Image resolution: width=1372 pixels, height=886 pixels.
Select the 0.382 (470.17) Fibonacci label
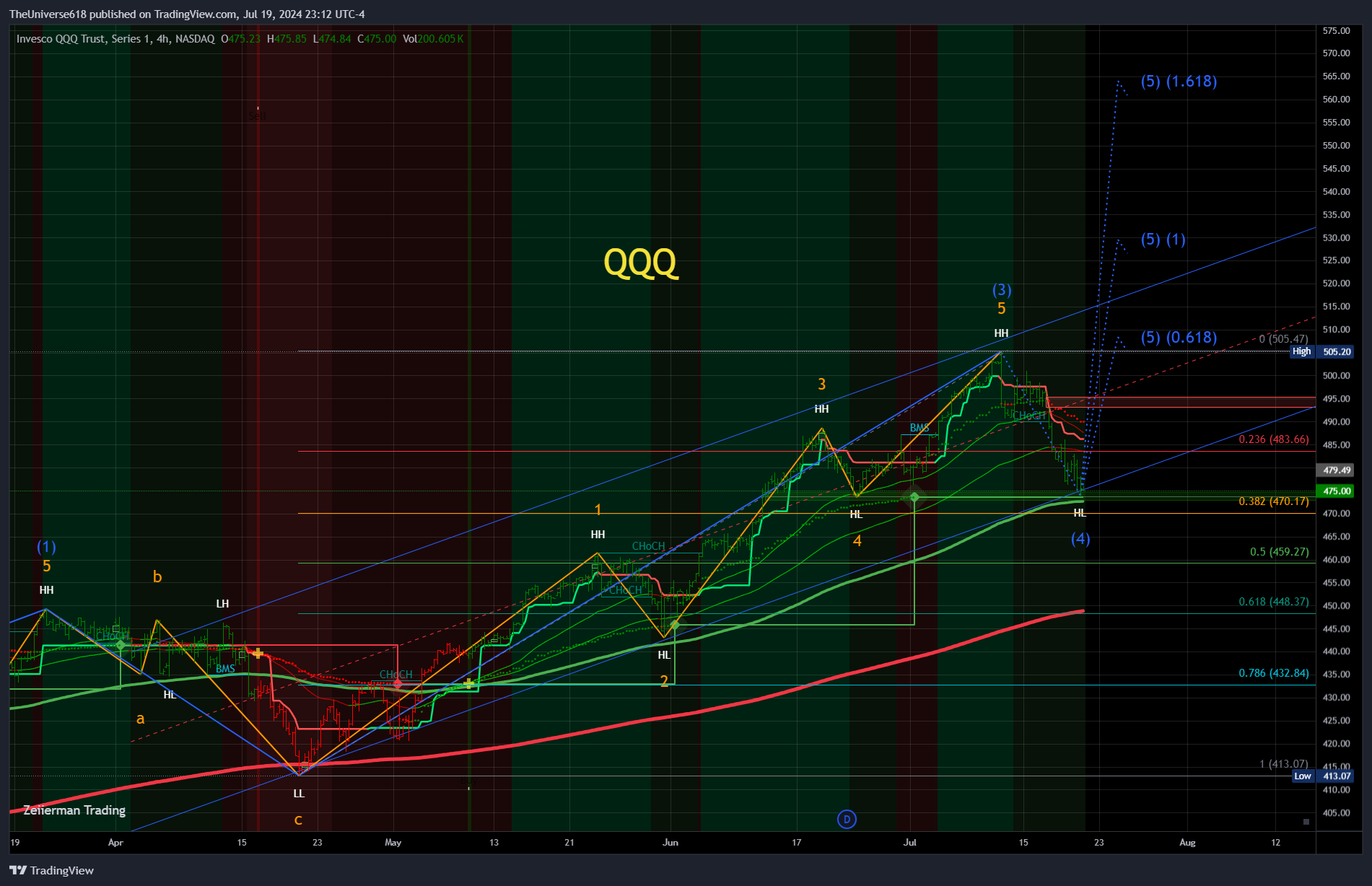(x=1274, y=501)
